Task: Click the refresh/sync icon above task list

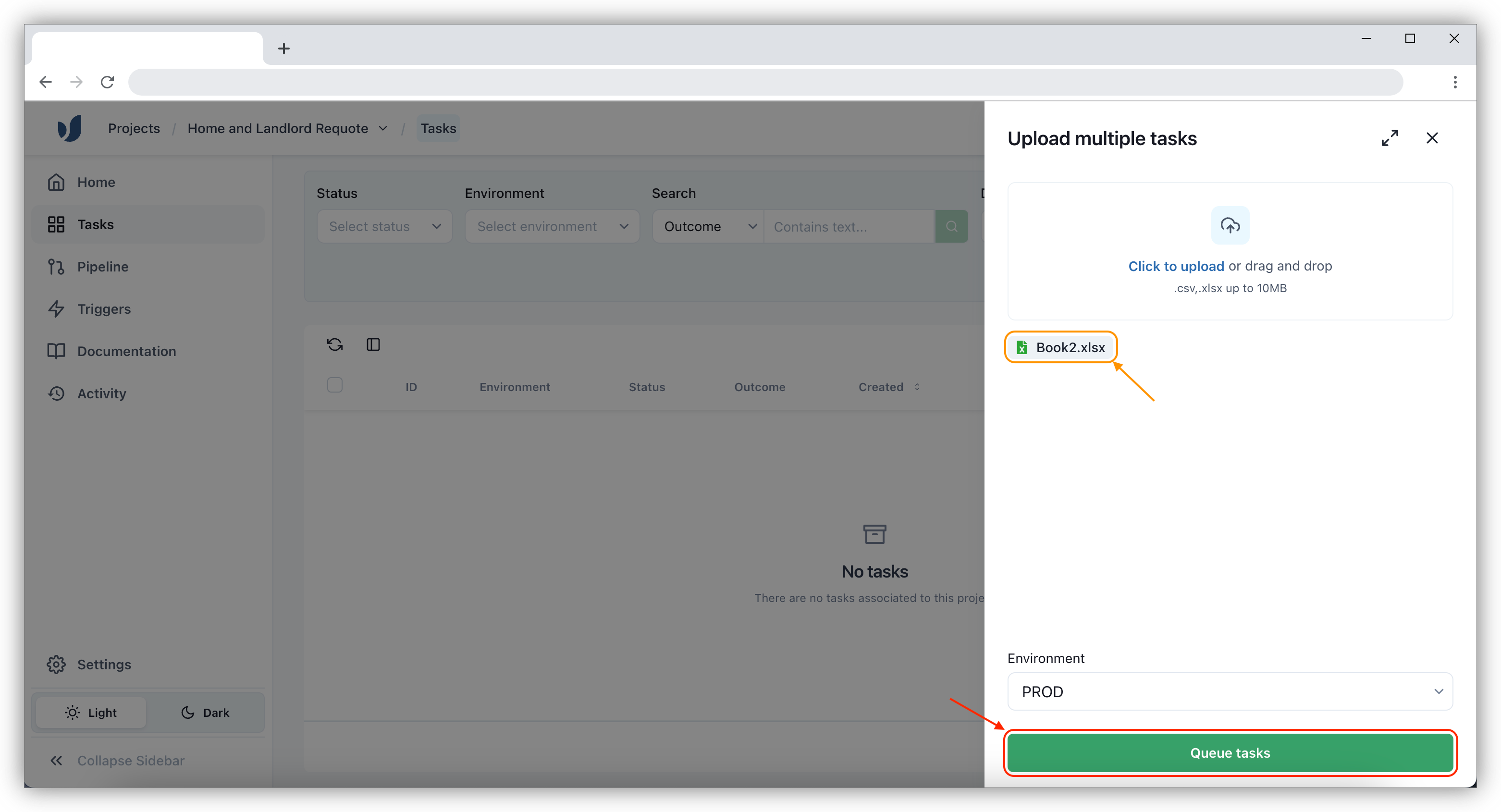Action: [x=335, y=344]
